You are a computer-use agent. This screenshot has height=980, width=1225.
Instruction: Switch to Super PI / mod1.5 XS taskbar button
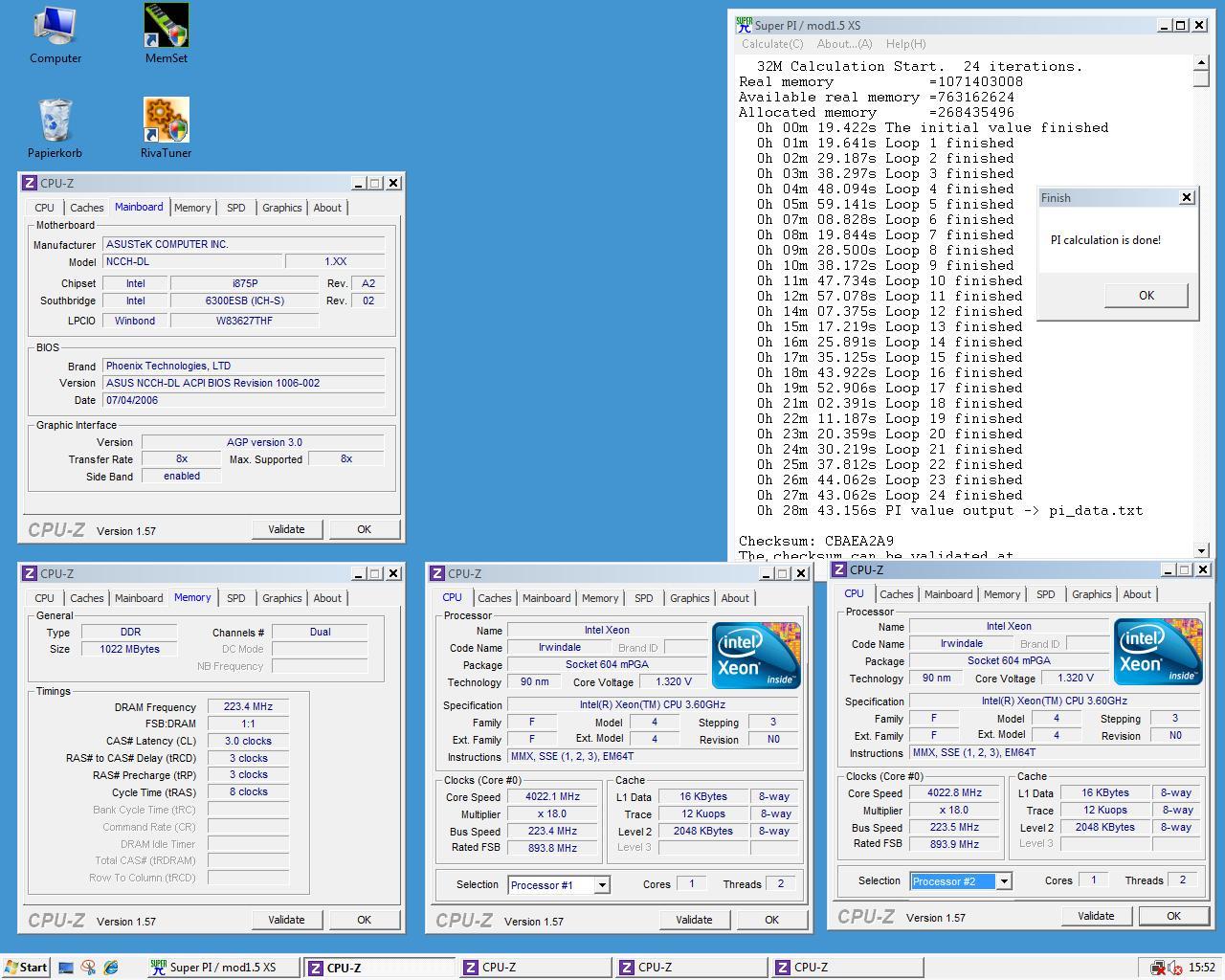222,968
